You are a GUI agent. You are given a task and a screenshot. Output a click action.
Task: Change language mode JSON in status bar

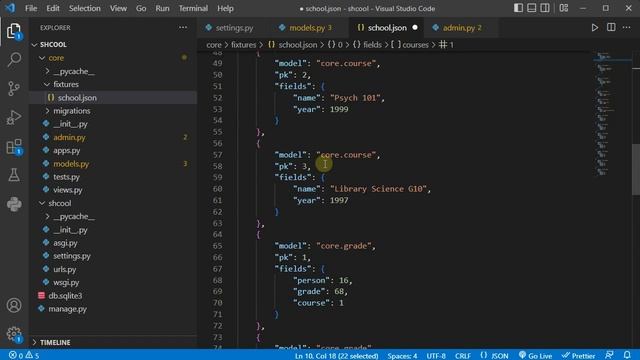494,356
